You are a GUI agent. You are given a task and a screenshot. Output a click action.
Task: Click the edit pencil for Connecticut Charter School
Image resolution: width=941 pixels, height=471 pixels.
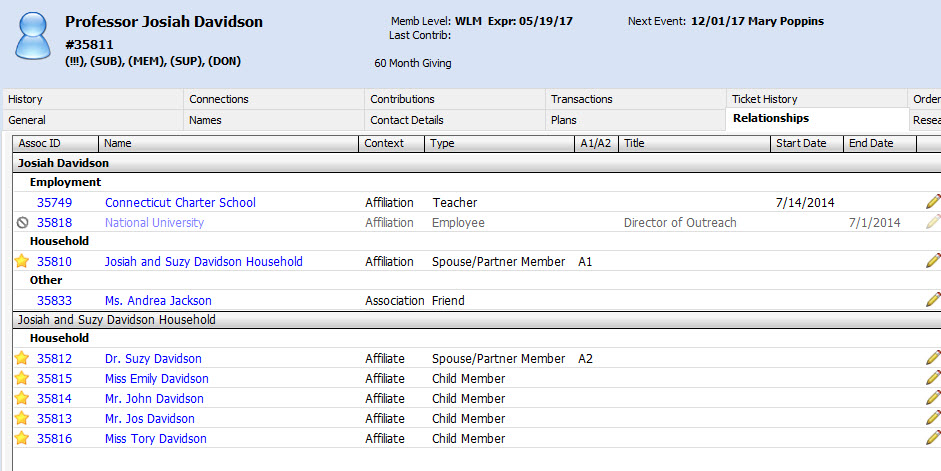click(933, 203)
